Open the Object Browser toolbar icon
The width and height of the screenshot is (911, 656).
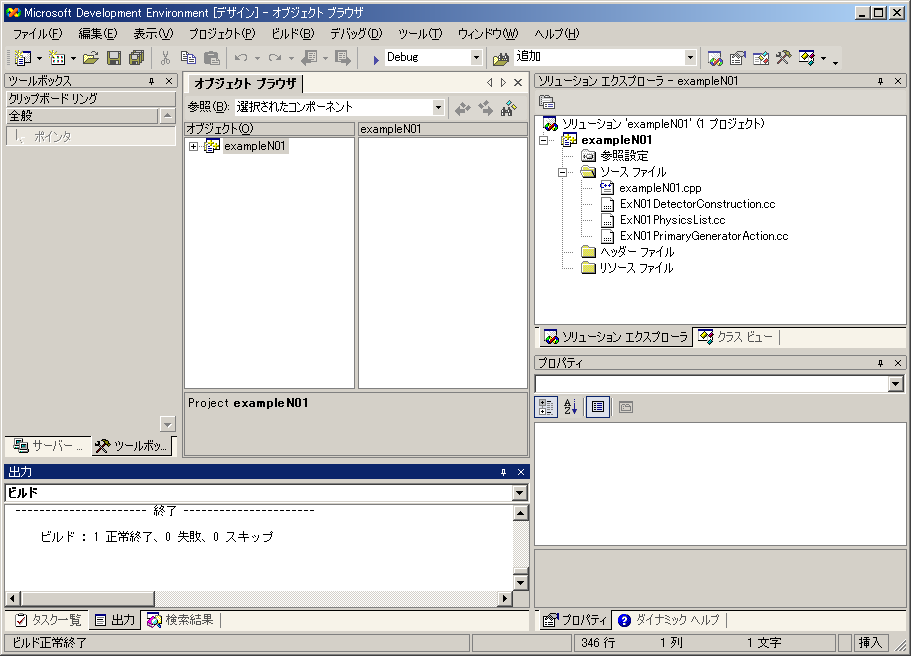(761, 58)
